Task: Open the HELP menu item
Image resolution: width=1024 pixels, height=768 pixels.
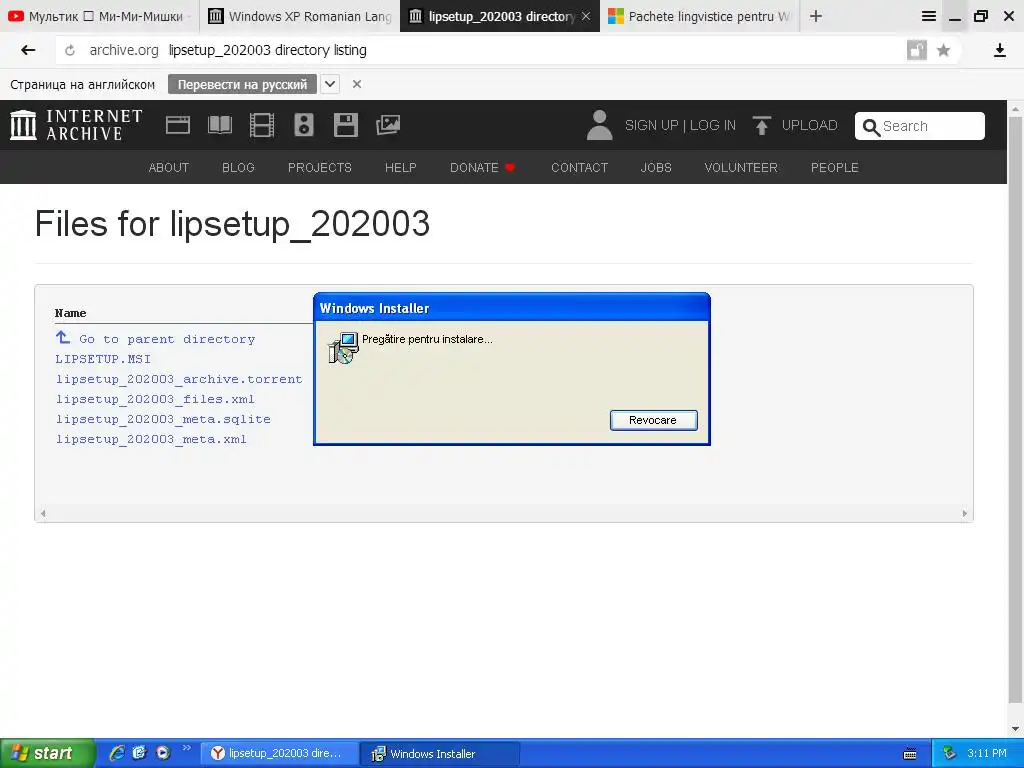Action: point(400,168)
